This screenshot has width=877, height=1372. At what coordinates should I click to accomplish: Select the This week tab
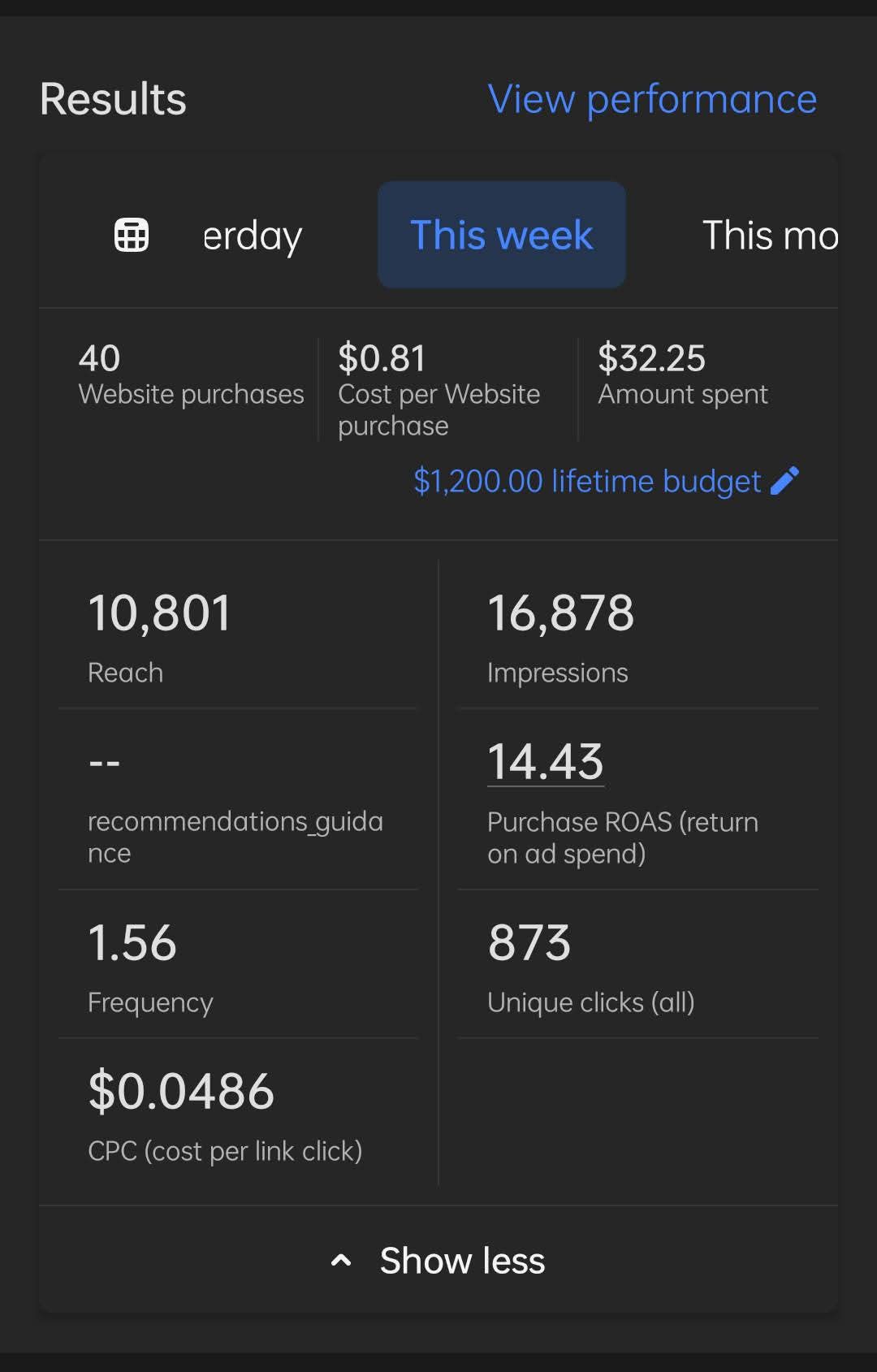pyautogui.click(x=501, y=236)
